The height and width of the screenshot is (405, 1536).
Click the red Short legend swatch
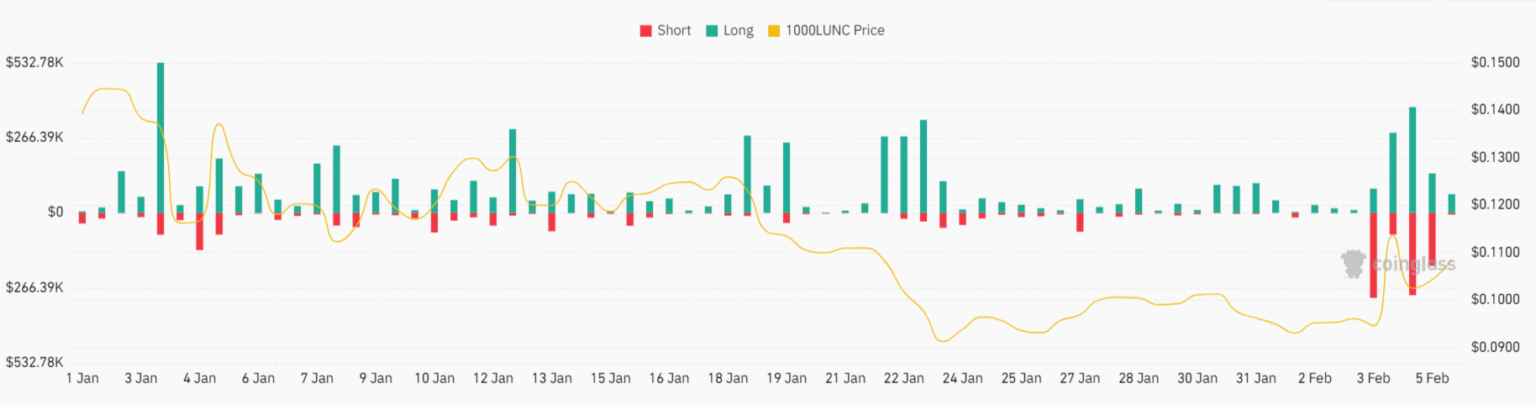645,30
